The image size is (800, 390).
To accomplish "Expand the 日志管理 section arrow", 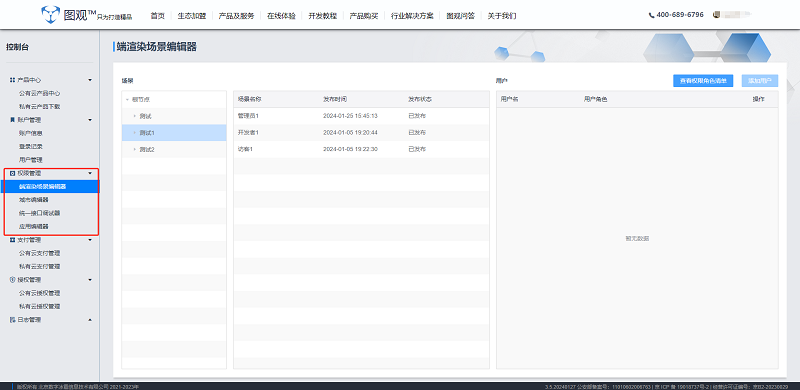I will click(x=90, y=320).
